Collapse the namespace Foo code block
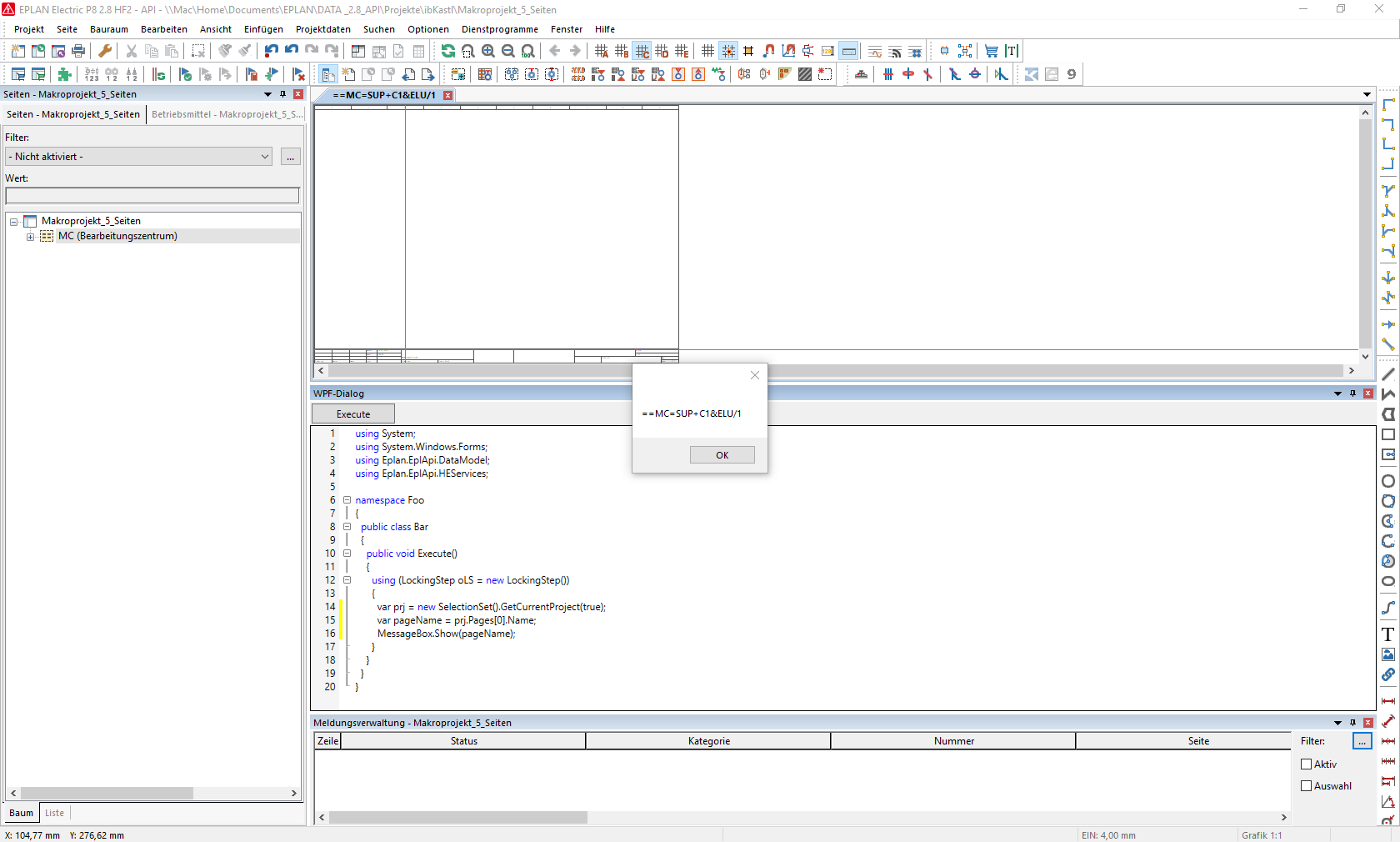Image resolution: width=1400 pixels, height=842 pixels. pyautogui.click(x=347, y=500)
